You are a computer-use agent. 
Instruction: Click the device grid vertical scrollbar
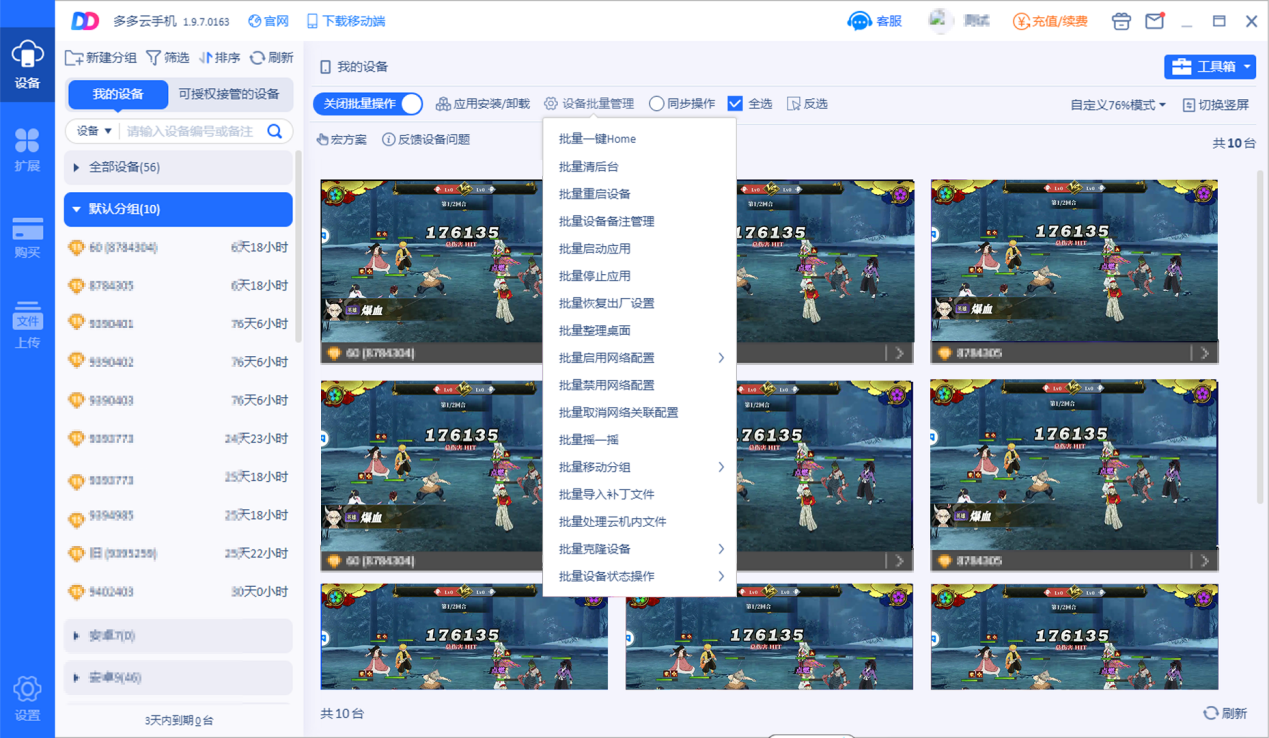point(1258,336)
